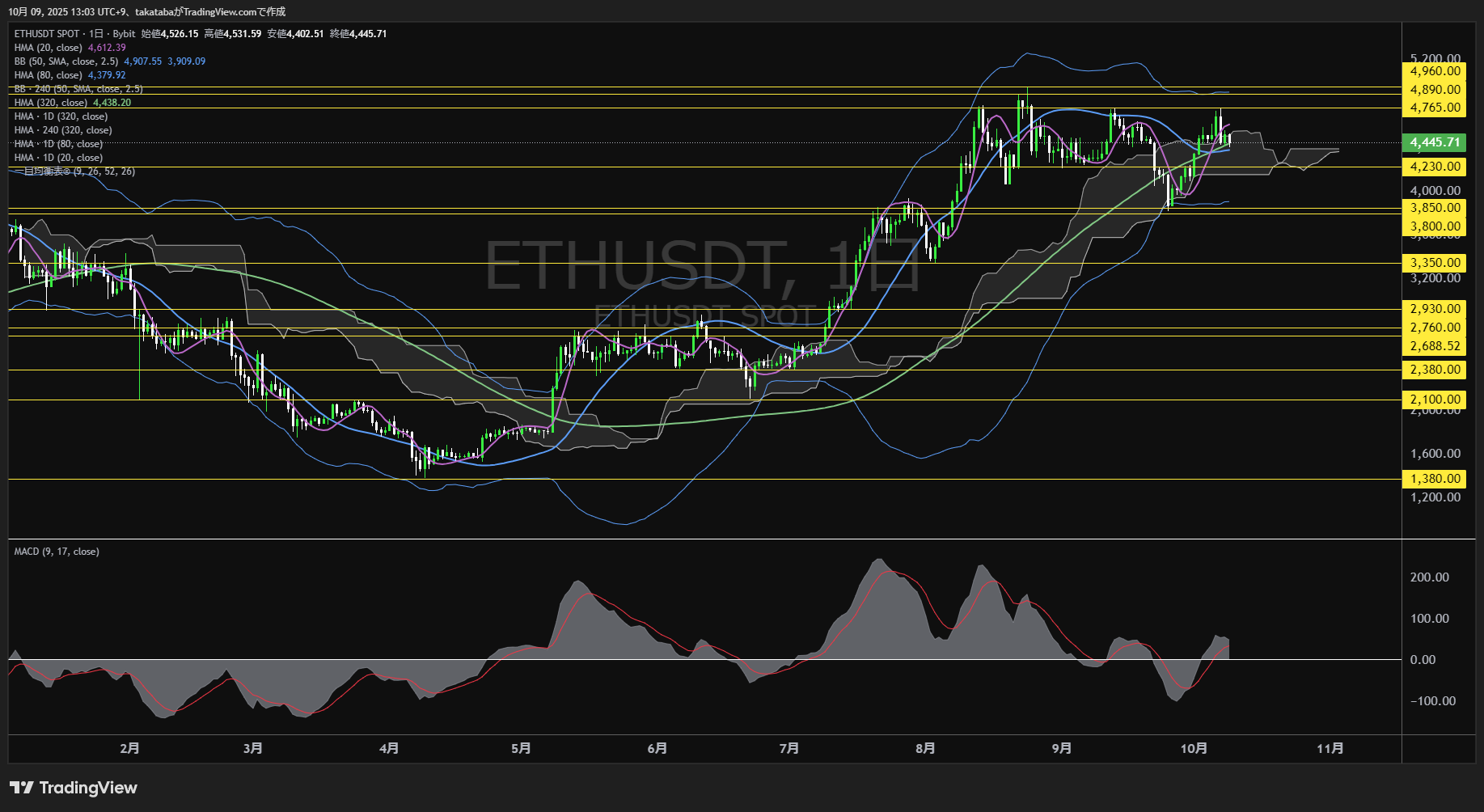Screen dimensions: 1484x812
Task: Select the HMA (20, close) indicator legend
Action: [49, 48]
